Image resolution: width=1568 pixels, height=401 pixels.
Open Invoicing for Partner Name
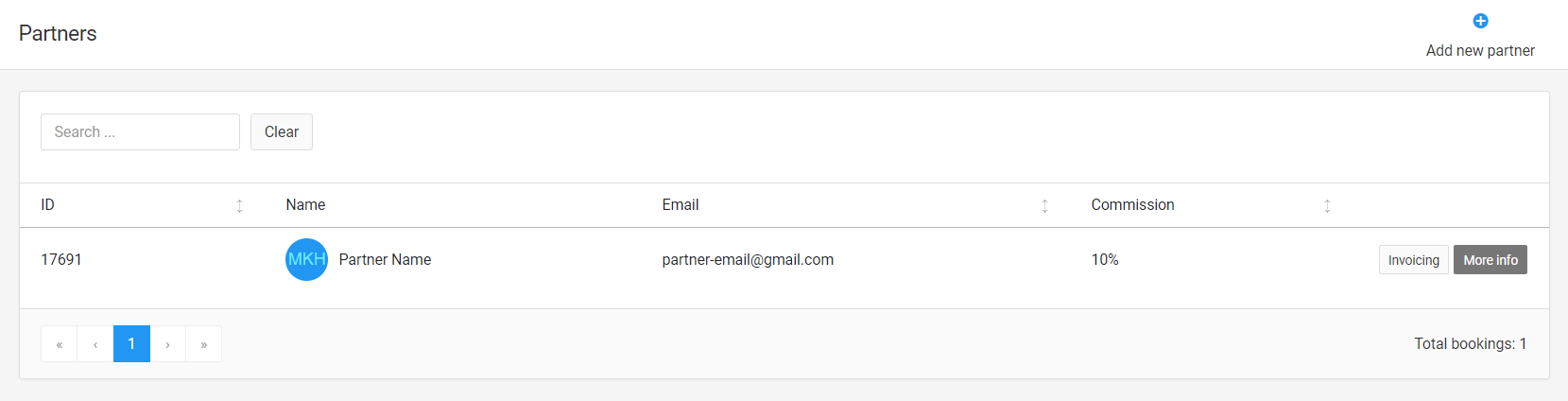pyautogui.click(x=1413, y=260)
